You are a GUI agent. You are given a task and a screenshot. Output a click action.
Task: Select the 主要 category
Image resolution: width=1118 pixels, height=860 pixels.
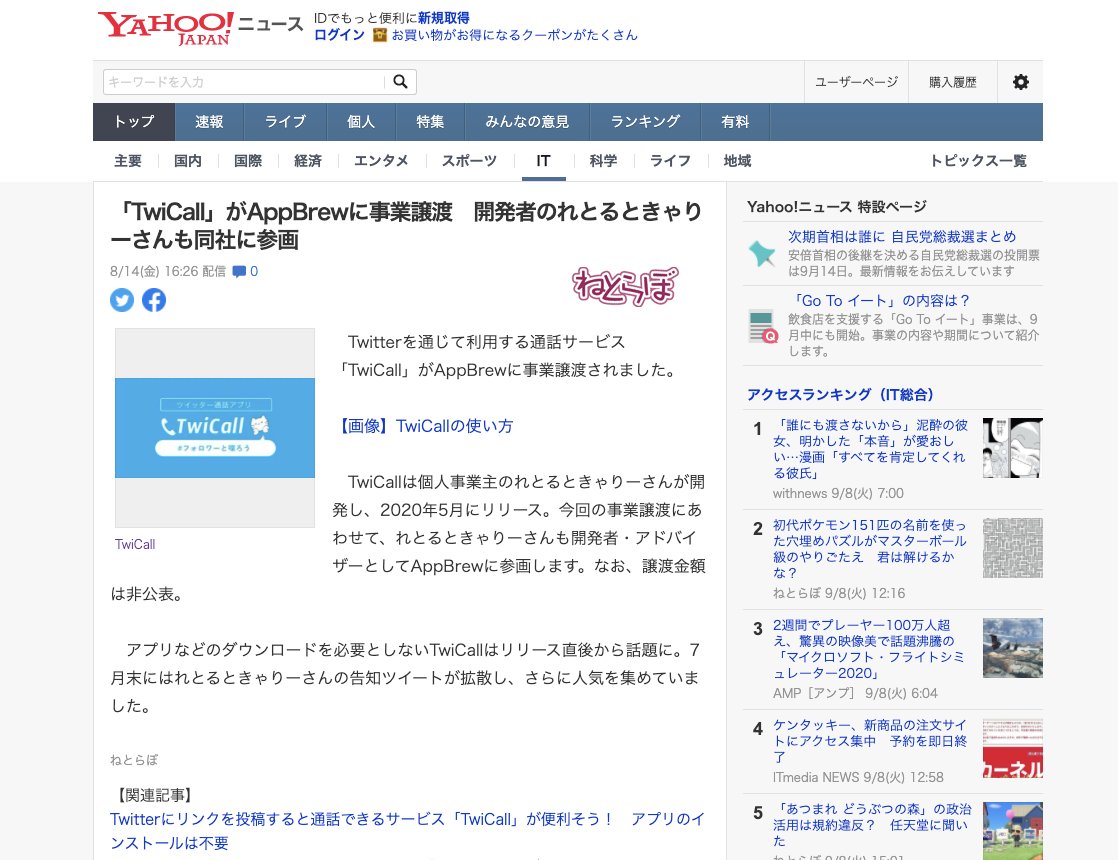(128, 161)
